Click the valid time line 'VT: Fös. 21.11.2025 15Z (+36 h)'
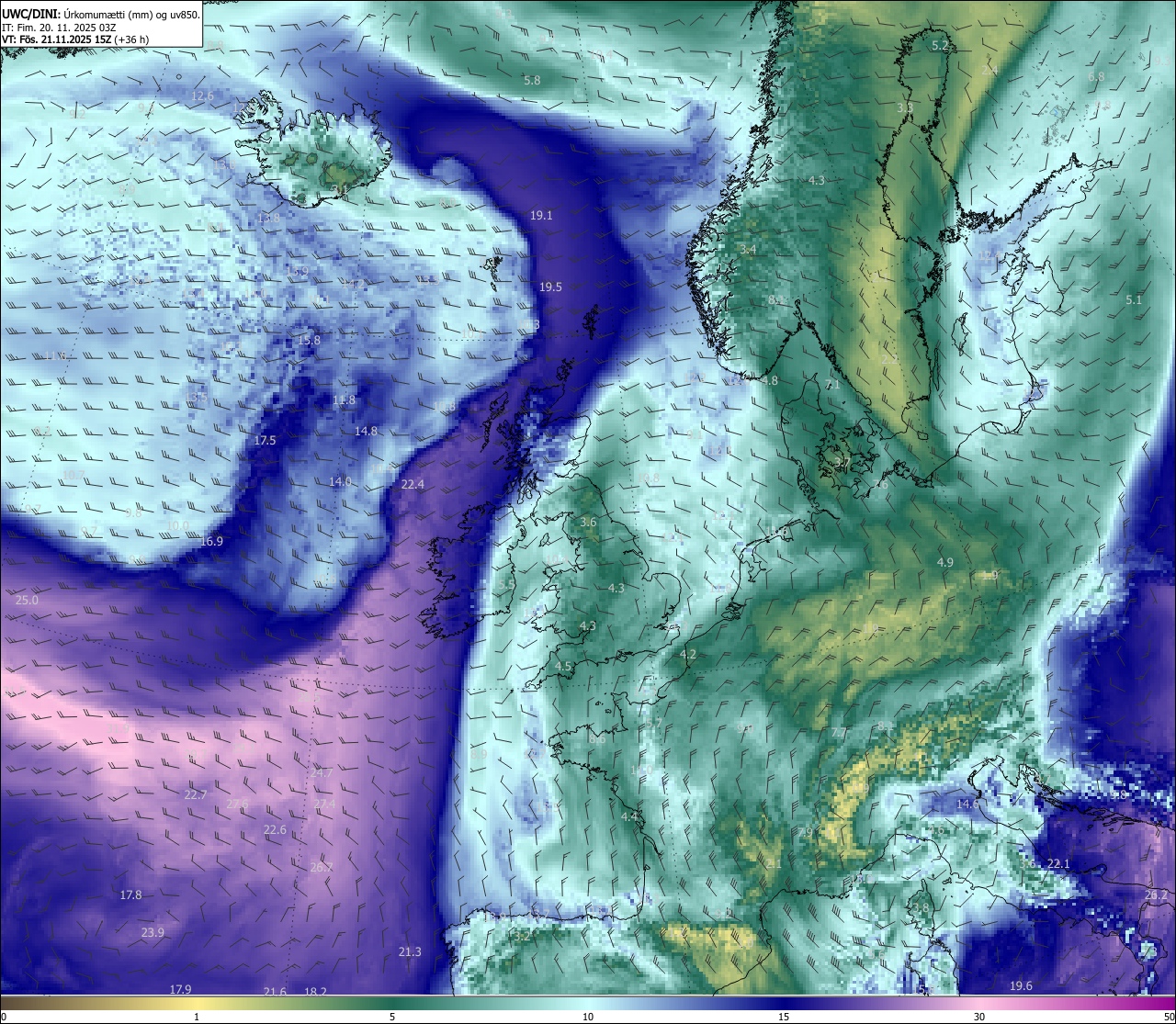The image size is (1176, 1024). point(75,39)
